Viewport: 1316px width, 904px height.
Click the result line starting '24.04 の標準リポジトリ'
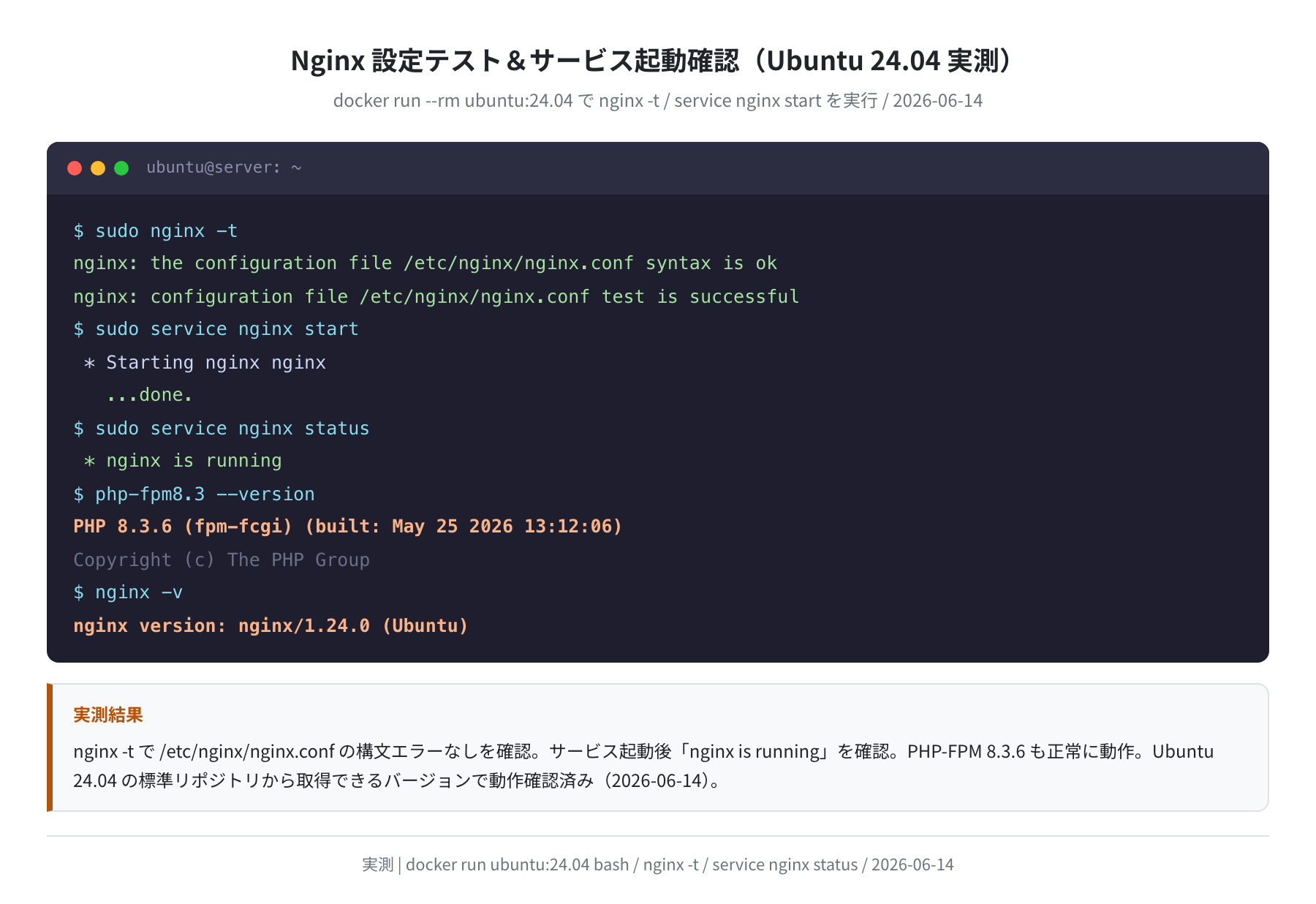coord(398,780)
